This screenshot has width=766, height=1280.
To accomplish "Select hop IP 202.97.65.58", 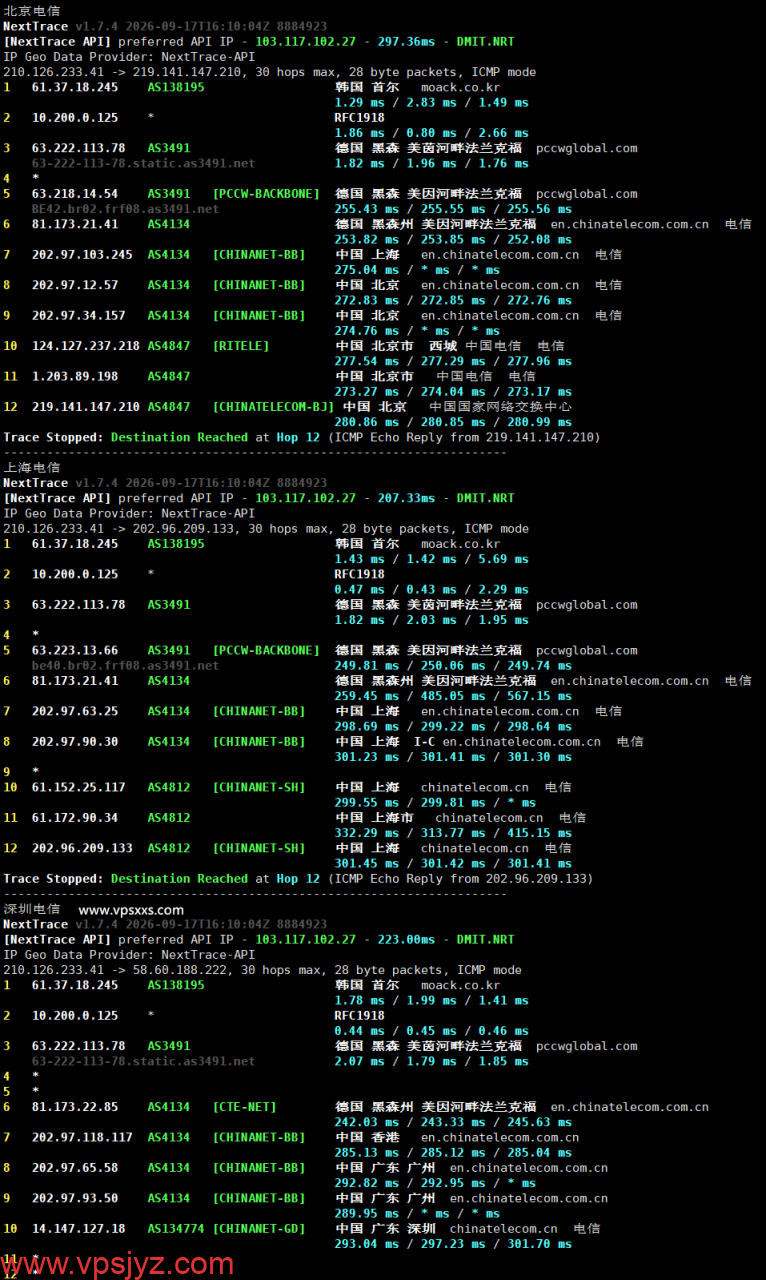I will pyautogui.click(x=75, y=1167).
